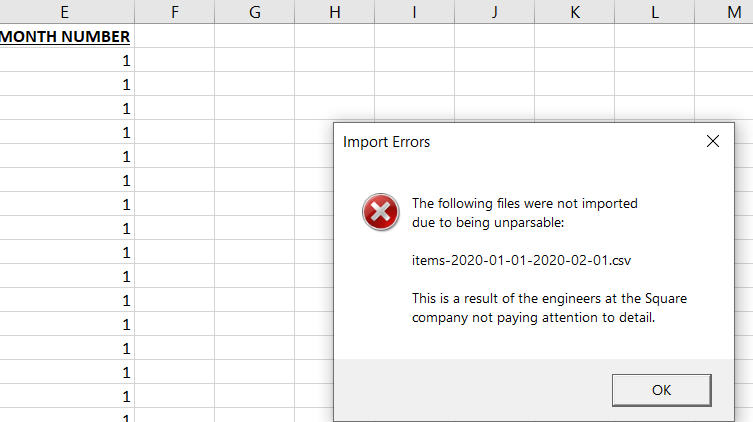The image size is (753, 422).
Task: Click first value cell below MONTH NUMBER
Action: (x=65, y=60)
